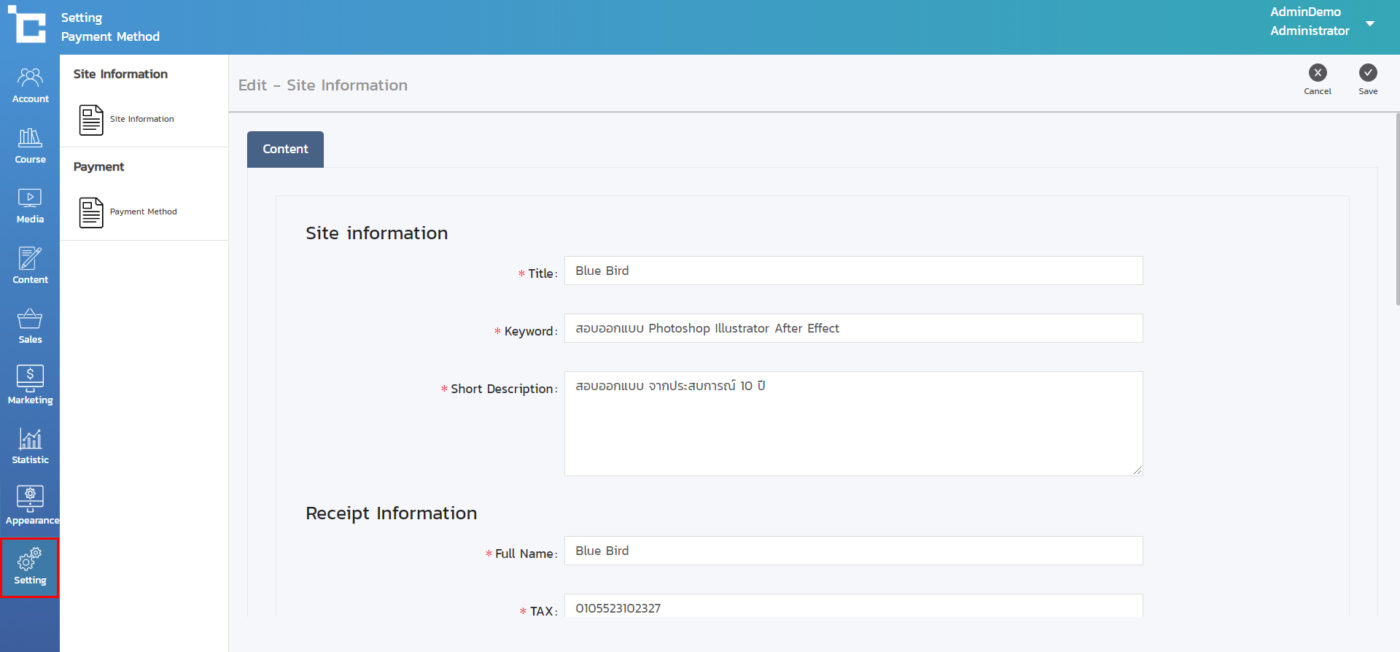Open the Content editor icon
1400x652 pixels.
(30, 265)
